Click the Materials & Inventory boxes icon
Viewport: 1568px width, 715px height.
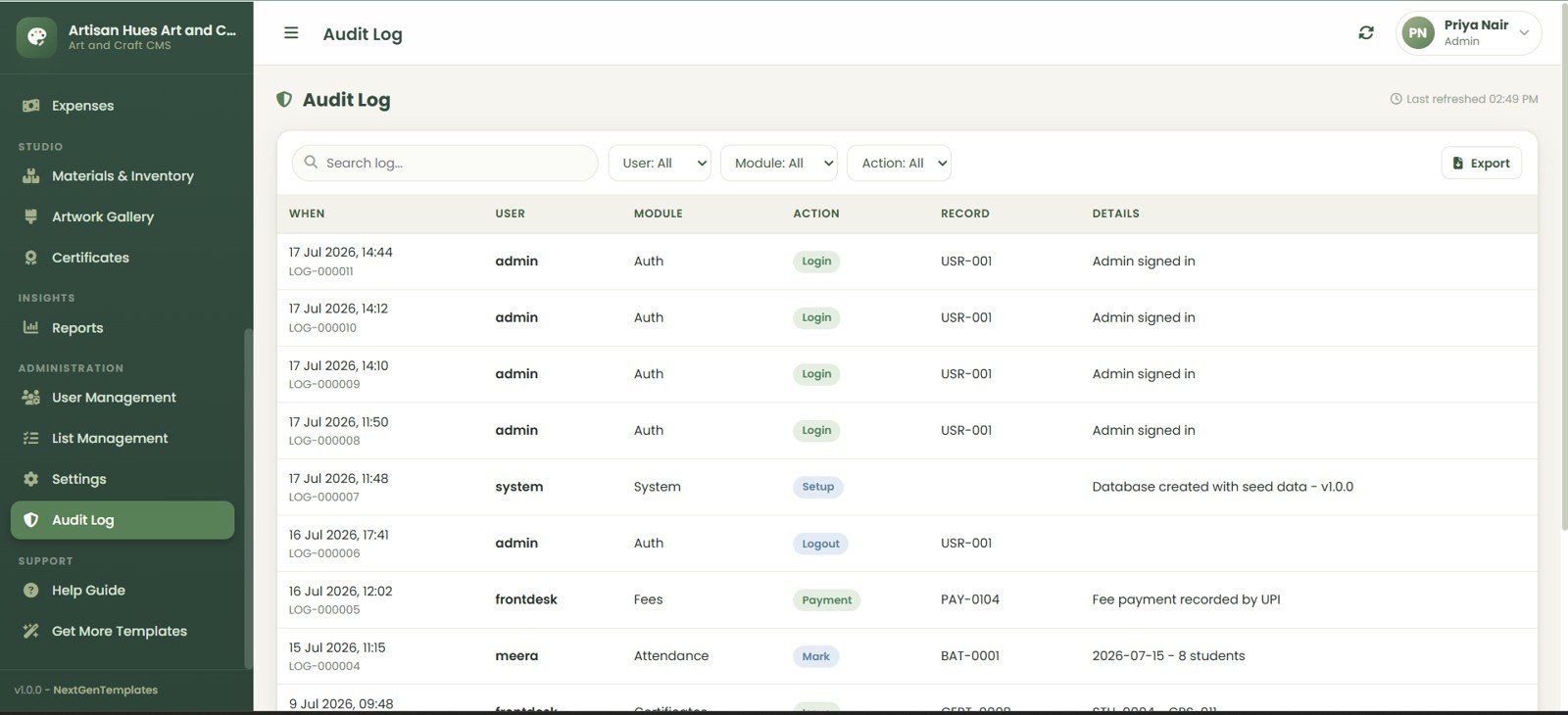(31, 176)
